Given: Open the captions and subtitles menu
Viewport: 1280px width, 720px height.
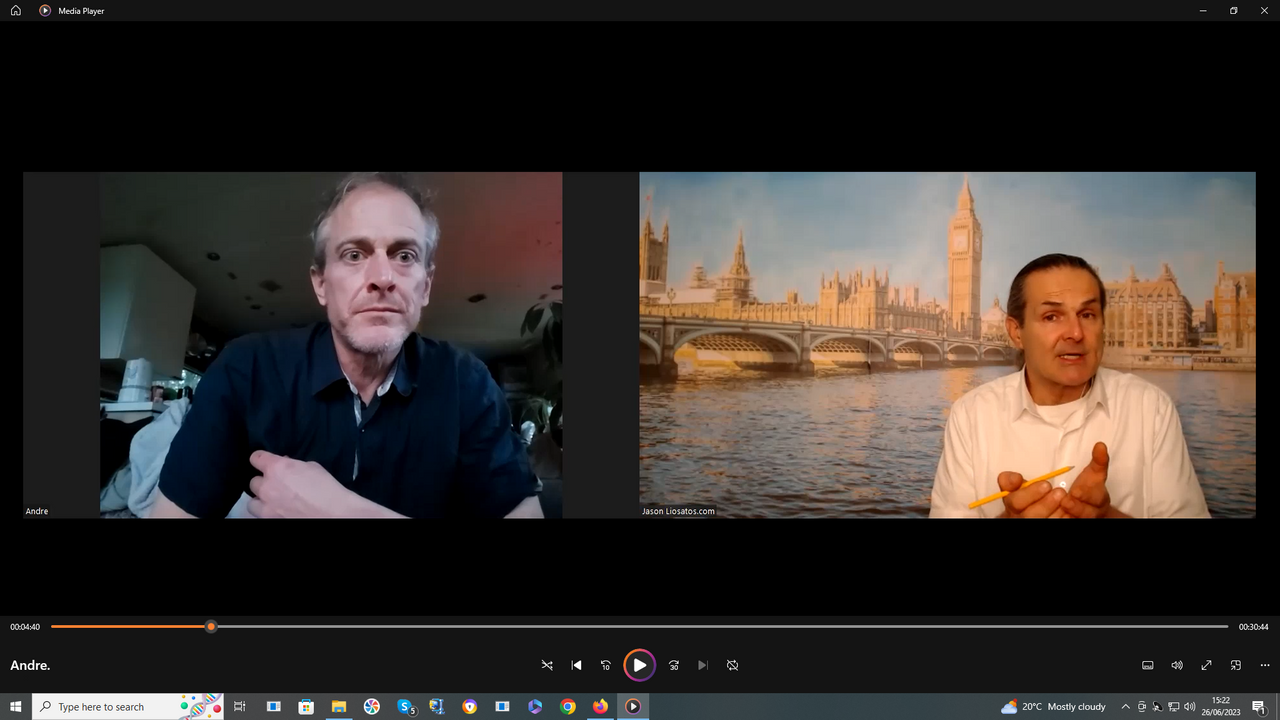Looking at the screenshot, I should (1148, 665).
